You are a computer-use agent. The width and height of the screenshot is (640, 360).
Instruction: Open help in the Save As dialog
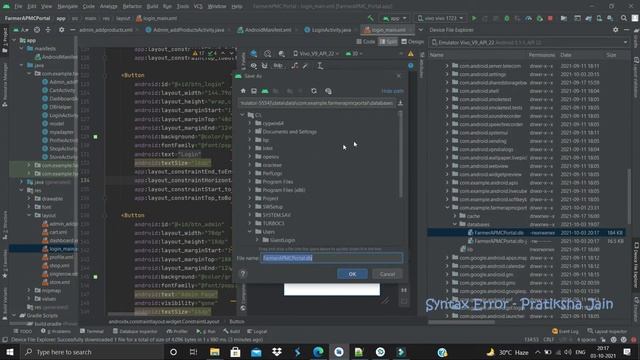coord(243,274)
